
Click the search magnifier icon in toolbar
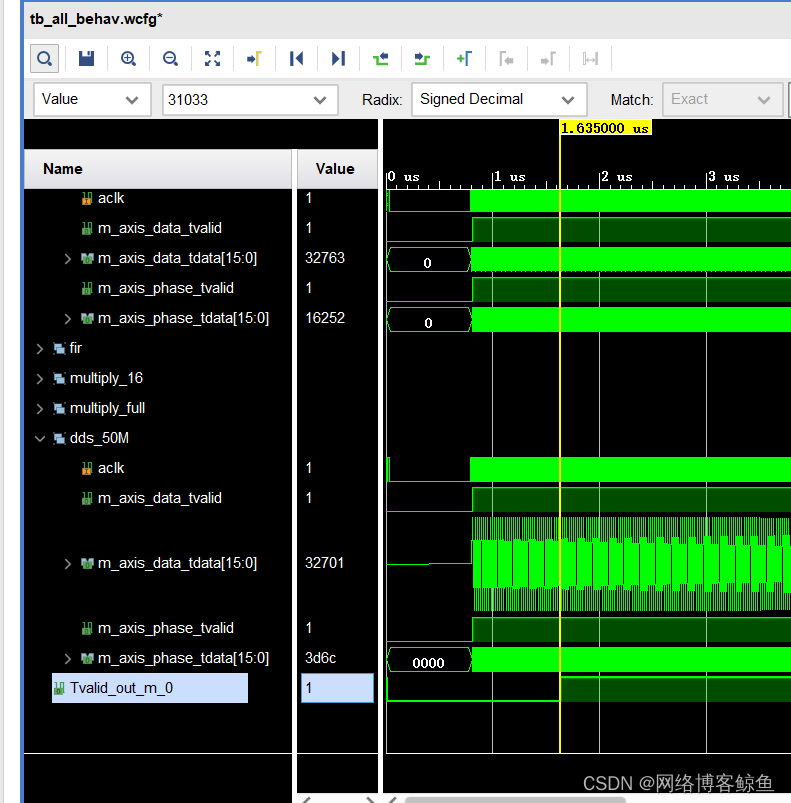coord(44,59)
